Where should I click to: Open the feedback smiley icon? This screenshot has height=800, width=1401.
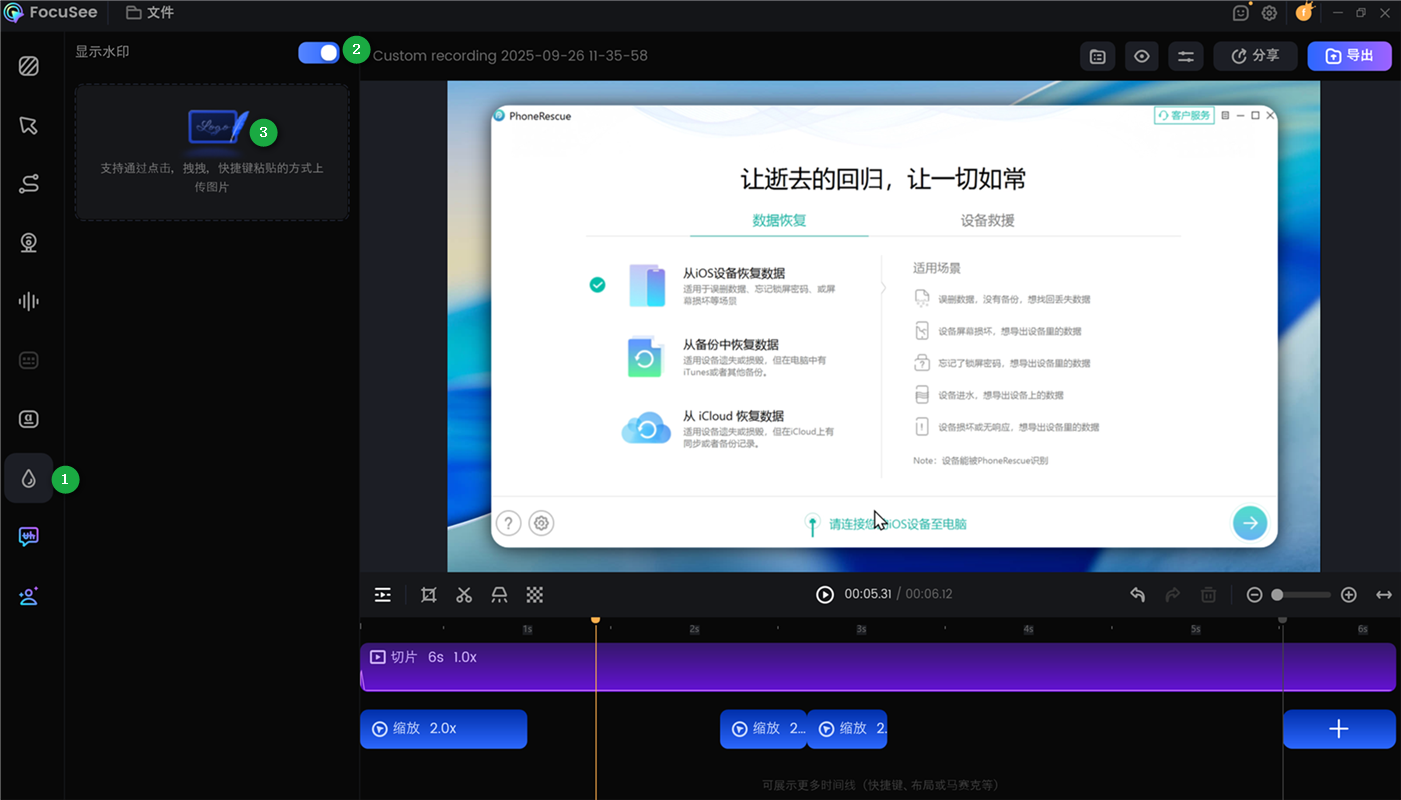(x=1241, y=13)
